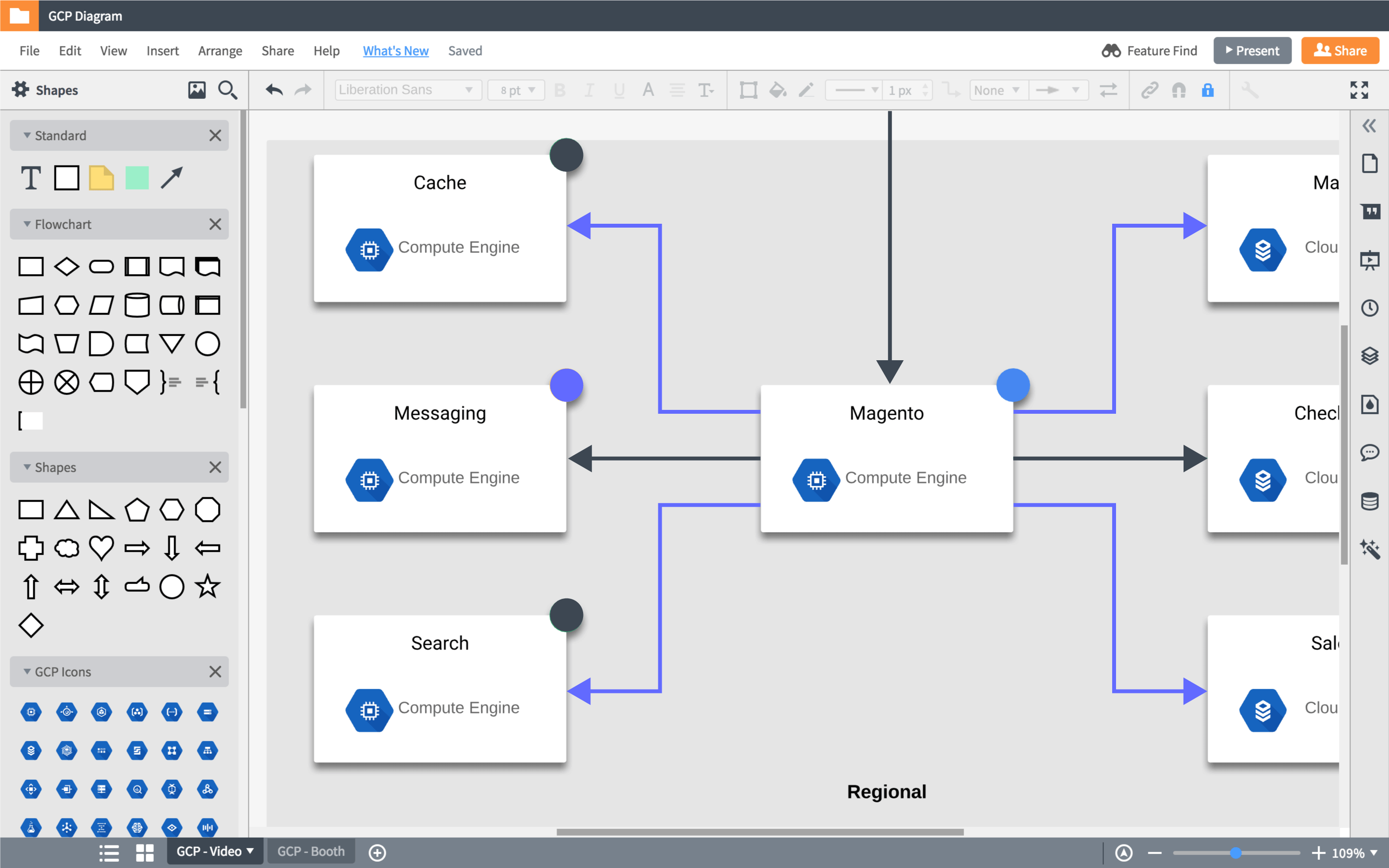Open the font size dropdown
This screenshot has height=868, width=1389.
pyautogui.click(x=516, y=90)
